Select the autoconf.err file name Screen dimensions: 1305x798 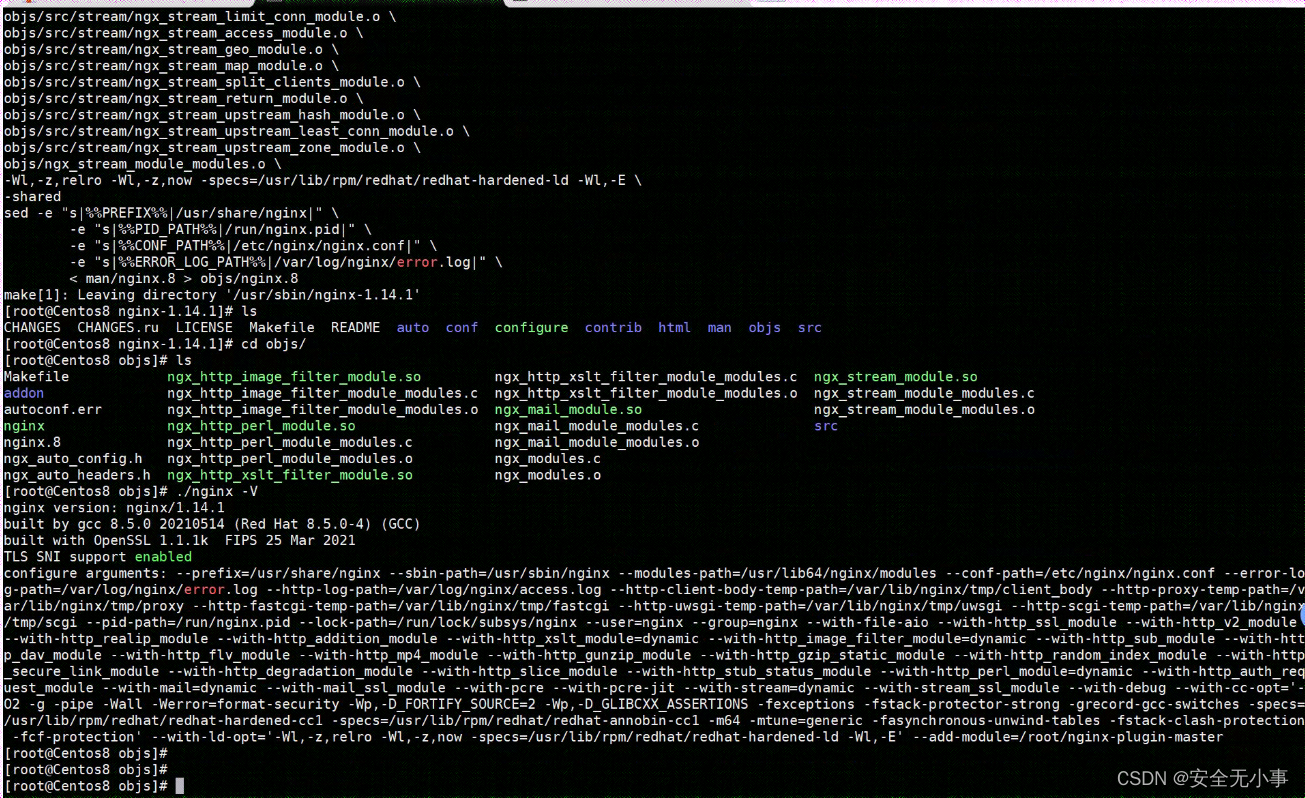point(53,409)
